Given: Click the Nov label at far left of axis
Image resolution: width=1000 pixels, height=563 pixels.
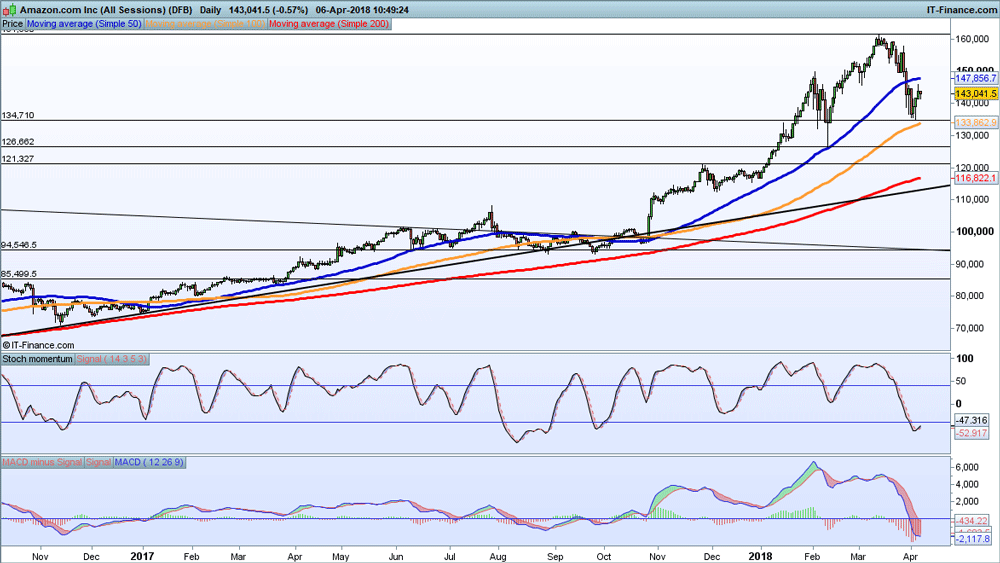Looking at the screenshot, I should [40, 557].
